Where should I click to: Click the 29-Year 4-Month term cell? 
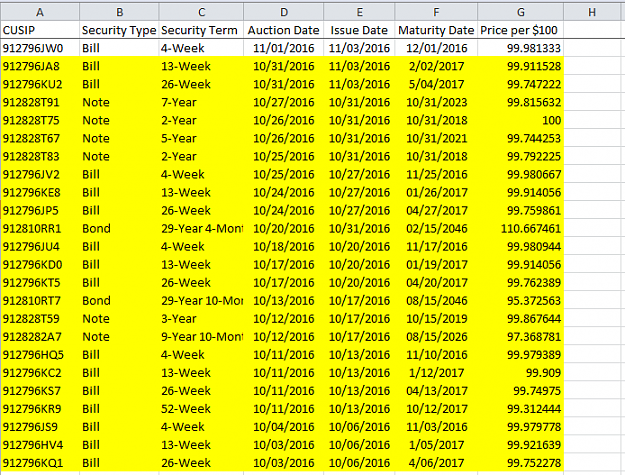201,228
